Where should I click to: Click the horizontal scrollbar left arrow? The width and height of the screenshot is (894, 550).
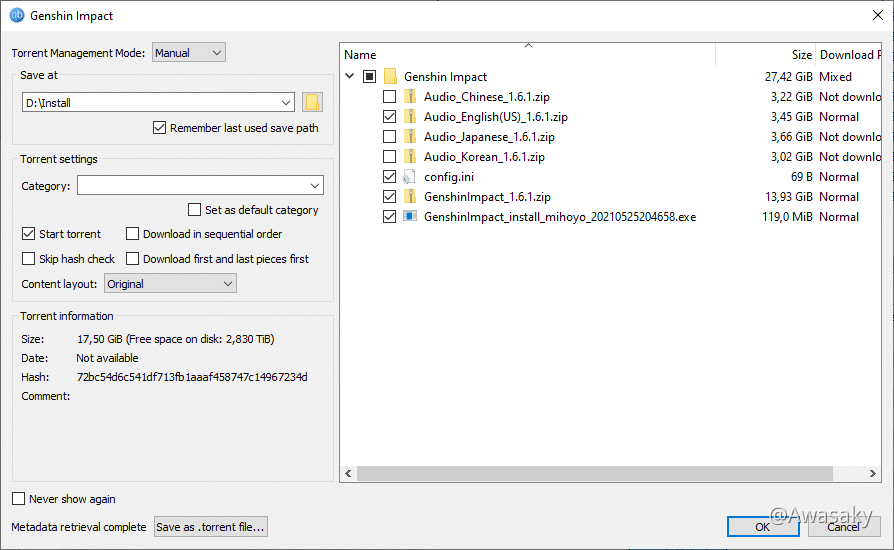click(x=348, y=473)
